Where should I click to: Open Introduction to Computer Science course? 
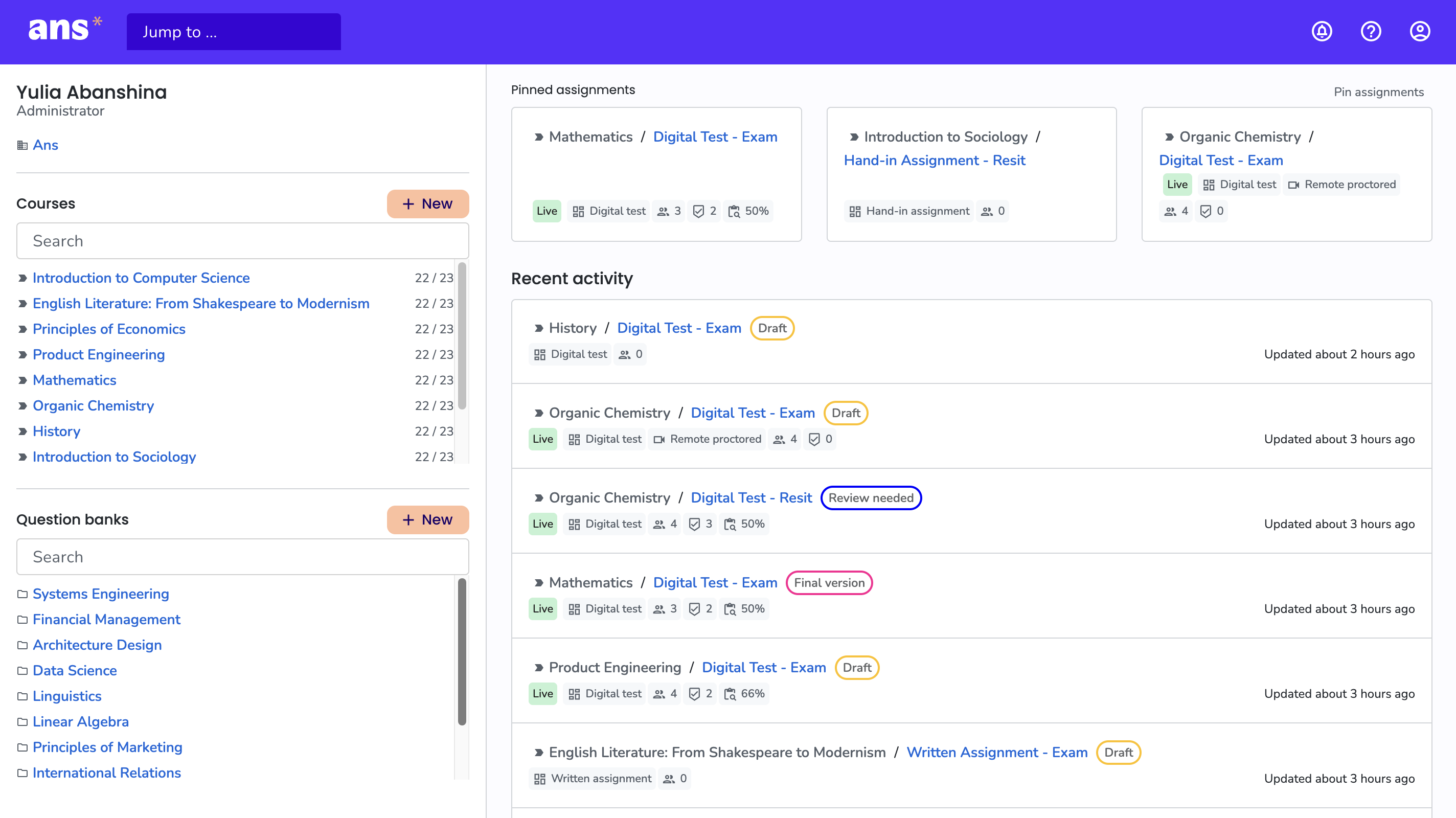click(141, 278)
